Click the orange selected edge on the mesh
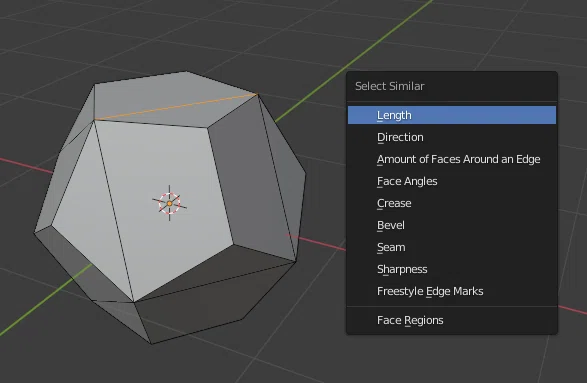Screen dimensions: 587x383 tap(176, 107)
